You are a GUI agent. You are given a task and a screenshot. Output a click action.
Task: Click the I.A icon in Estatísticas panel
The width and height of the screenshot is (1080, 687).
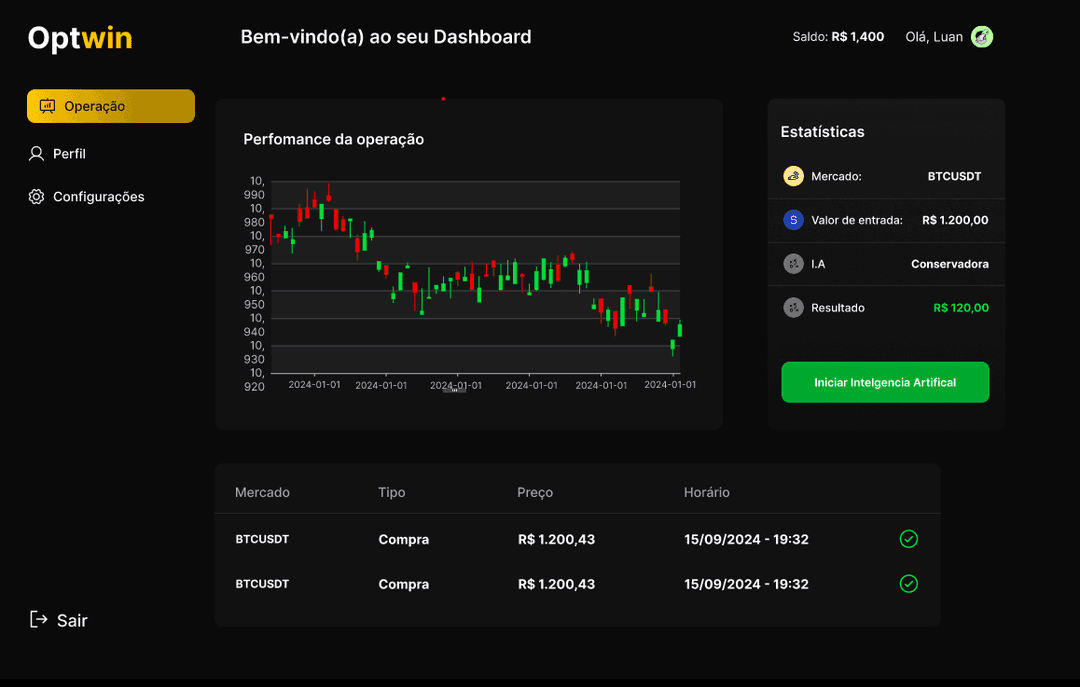point(793,264)
